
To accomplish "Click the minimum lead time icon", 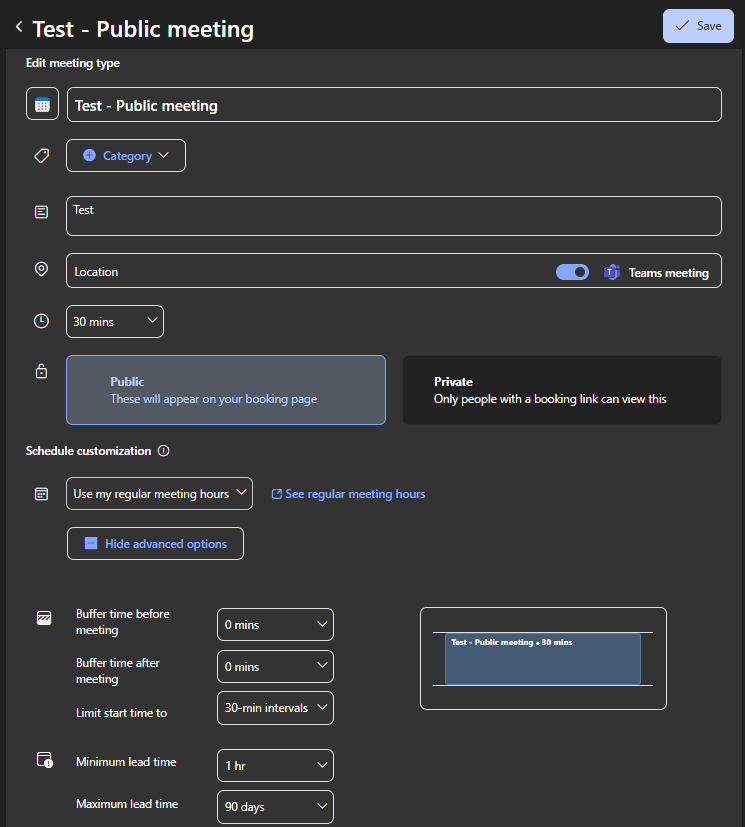I will click(44, 760).
